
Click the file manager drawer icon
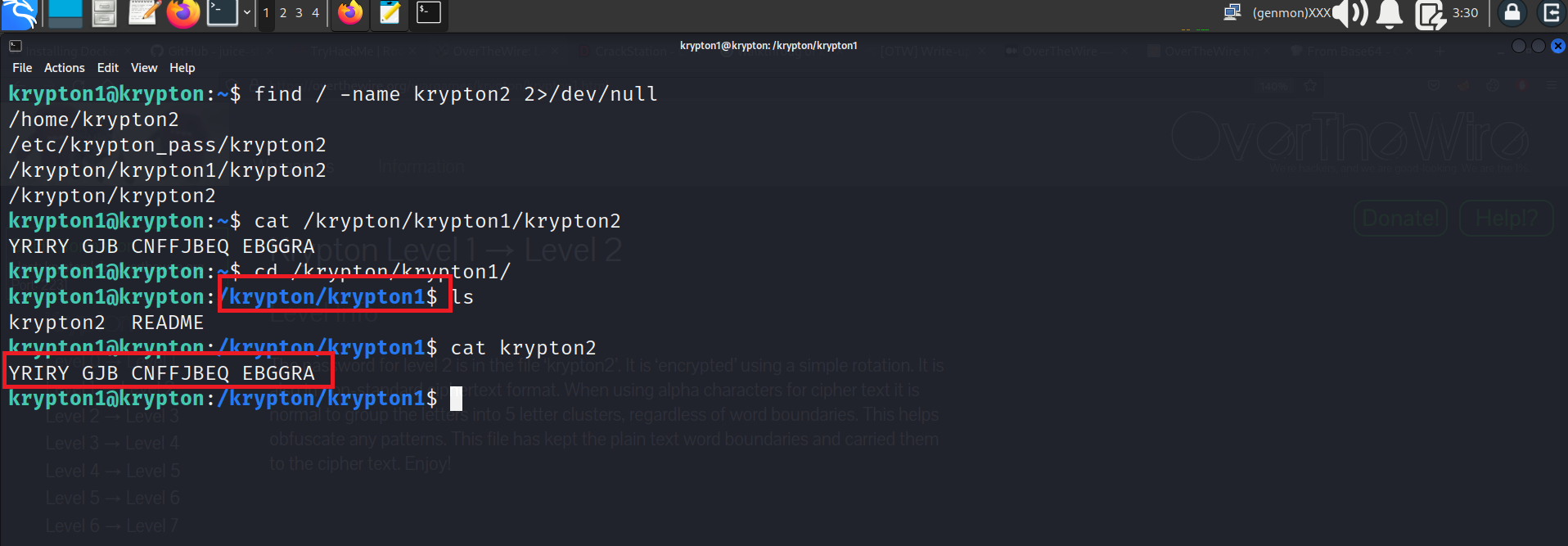104,13
